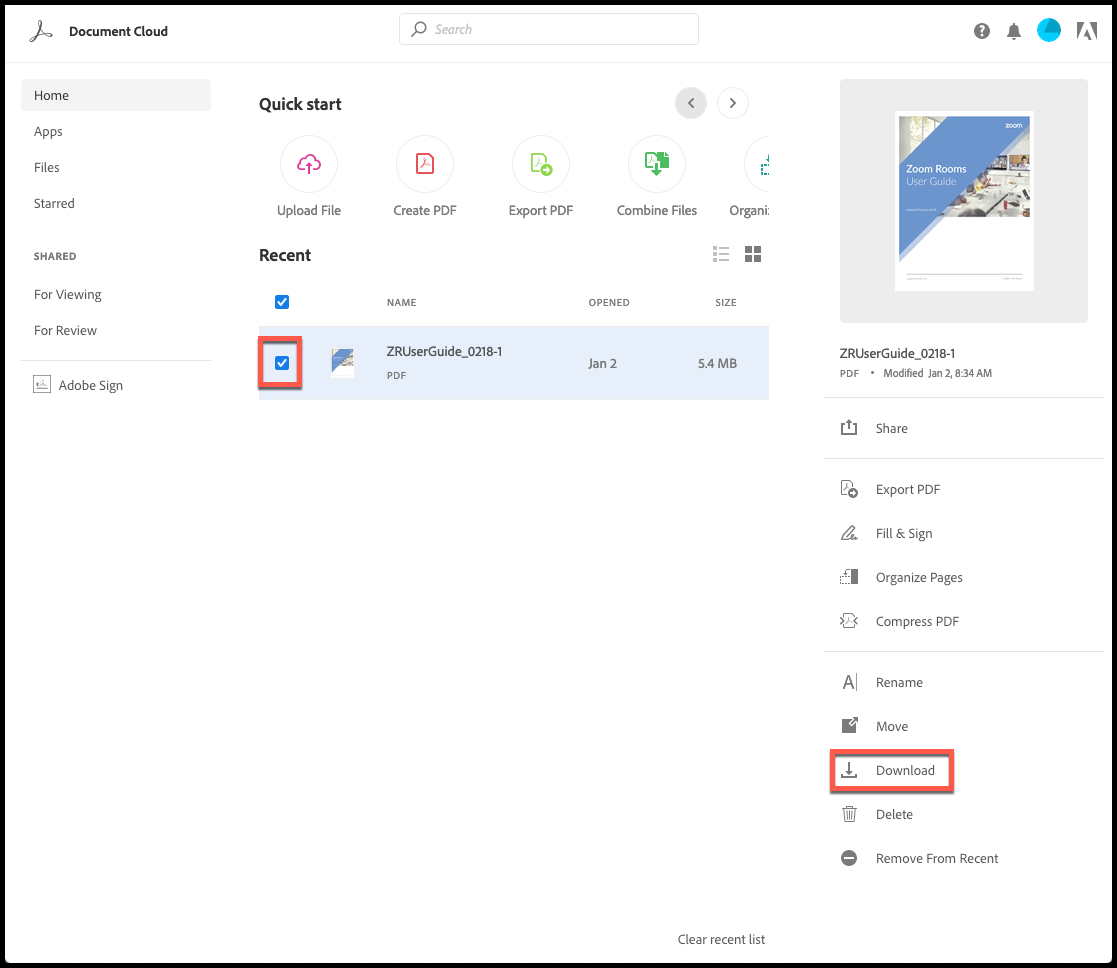The height and width of the screenshot is (968, 1117).
Task: Toggle the select all checkbox in header
Action: coord(282,302)
